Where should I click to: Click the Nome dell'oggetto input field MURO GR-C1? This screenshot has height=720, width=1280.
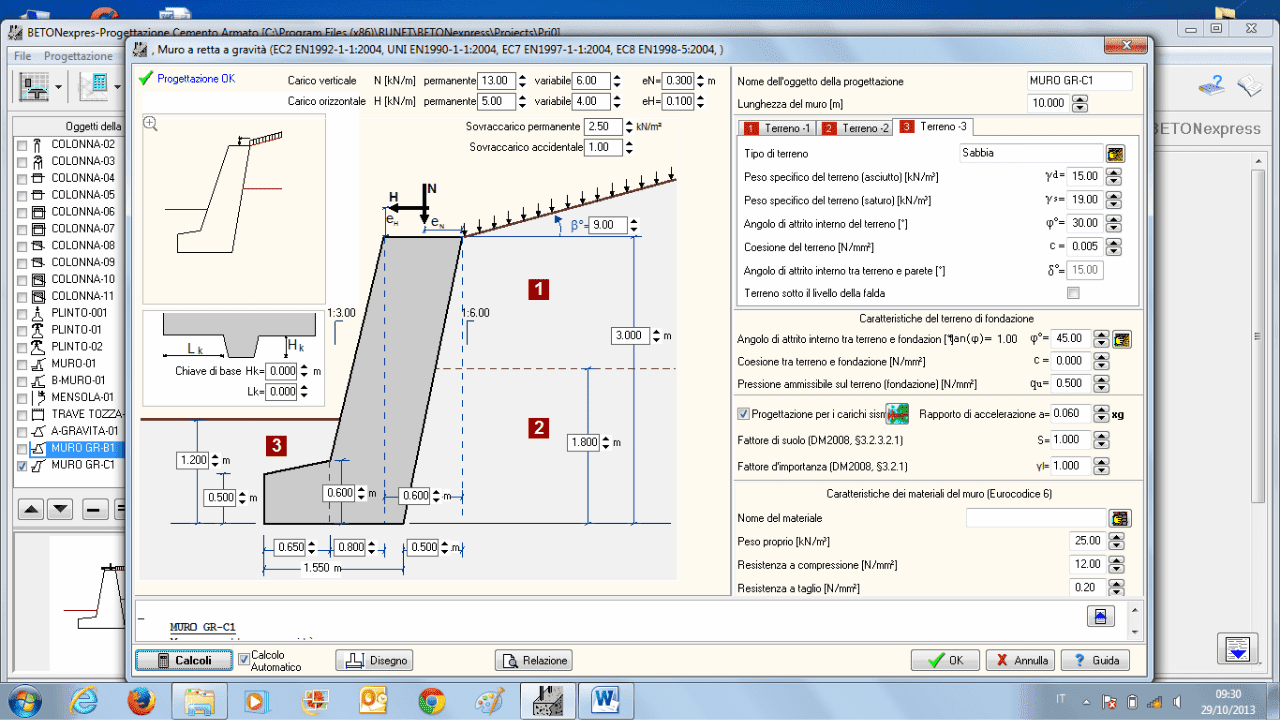1080,81
